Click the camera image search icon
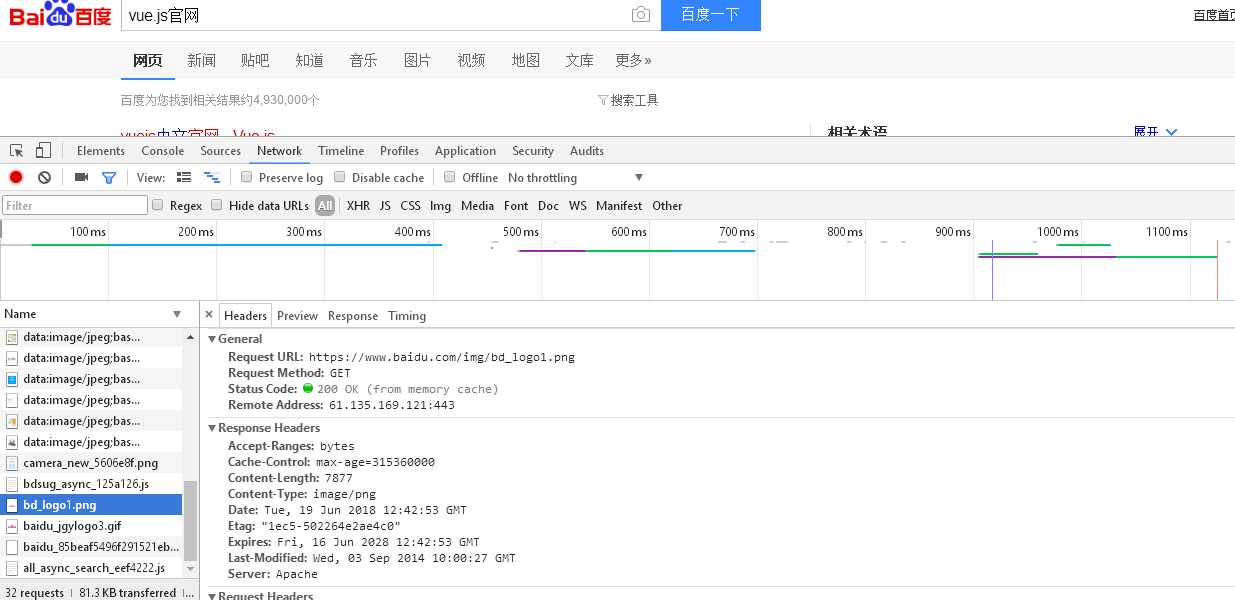 point(641,15)
